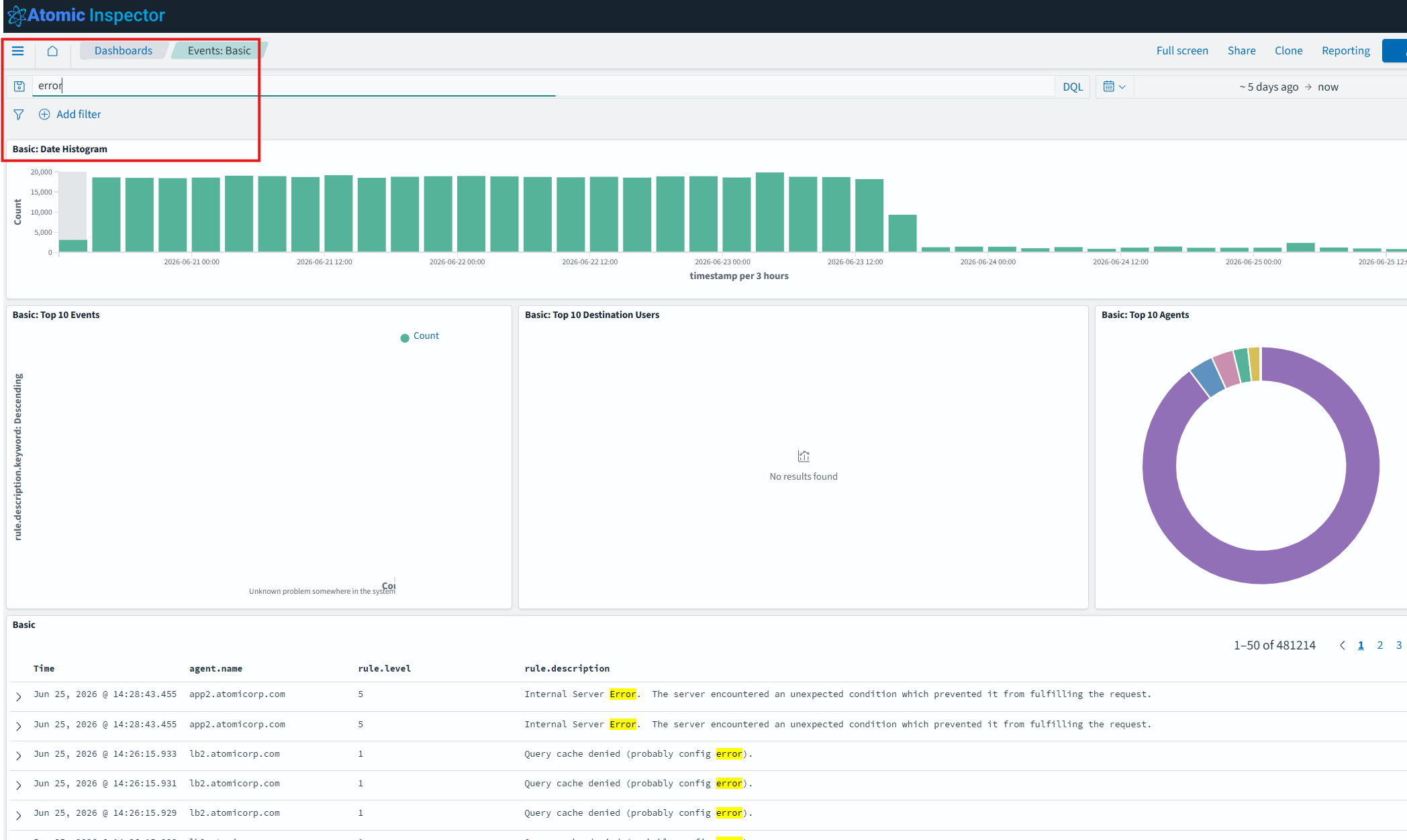This screenshot has width=1407, height=840.
Task: Click the plus icon beside Add filter
Action: [44, 115]
